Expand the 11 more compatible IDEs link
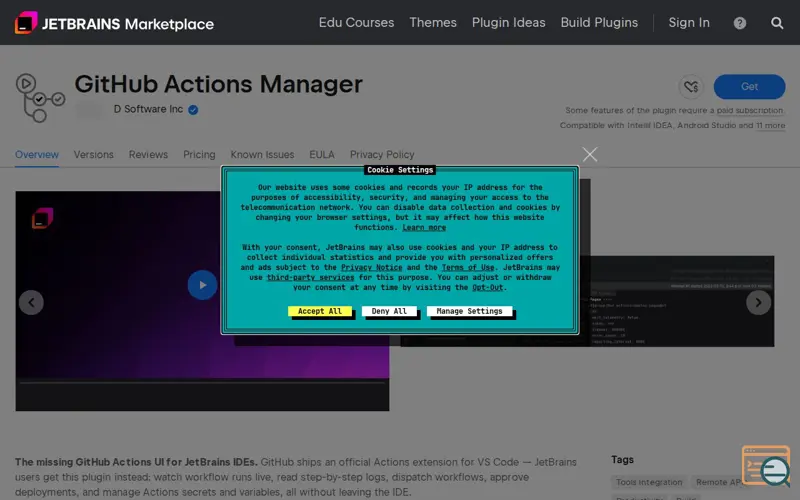 770,126
